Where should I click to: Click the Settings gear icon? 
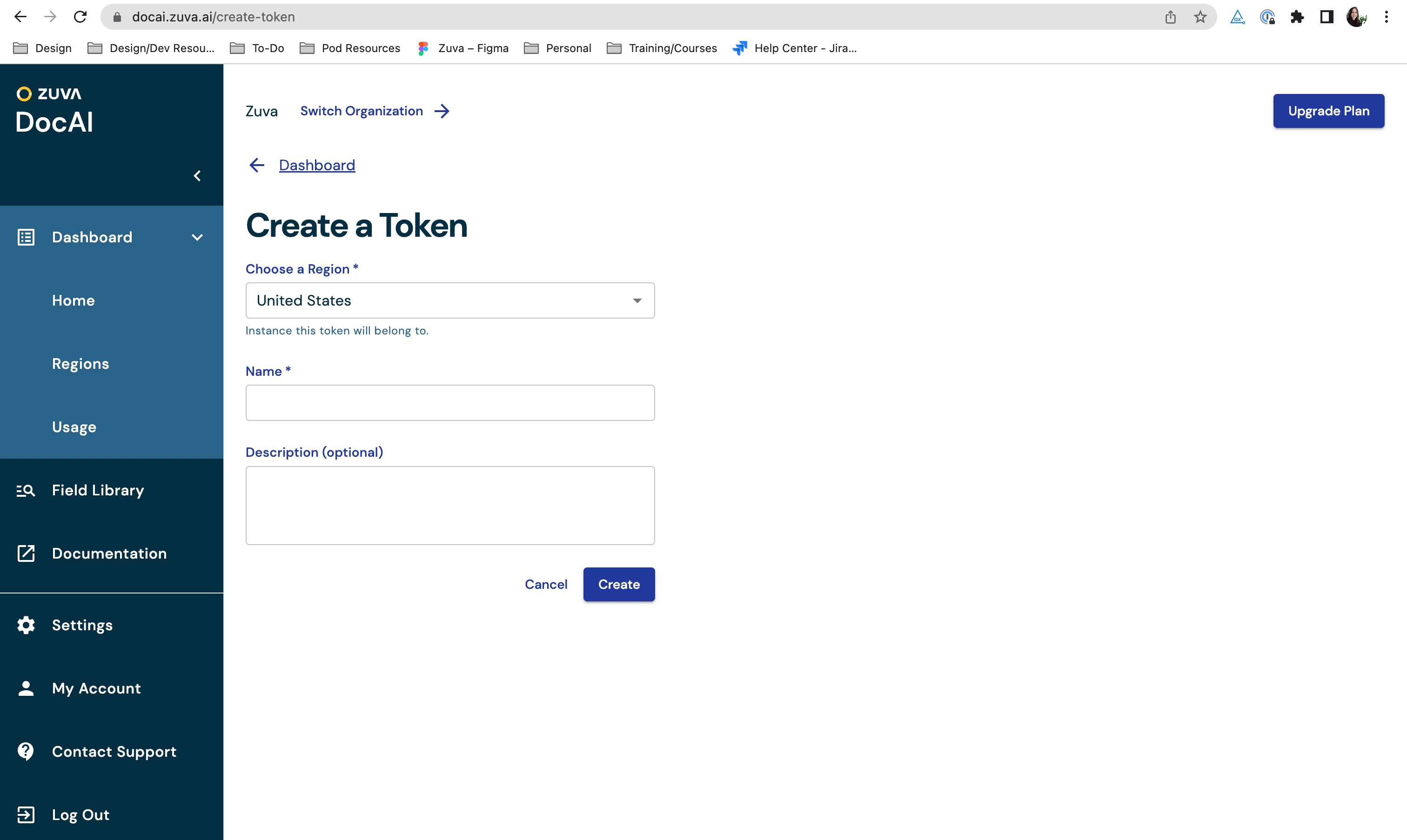point(26,624)
